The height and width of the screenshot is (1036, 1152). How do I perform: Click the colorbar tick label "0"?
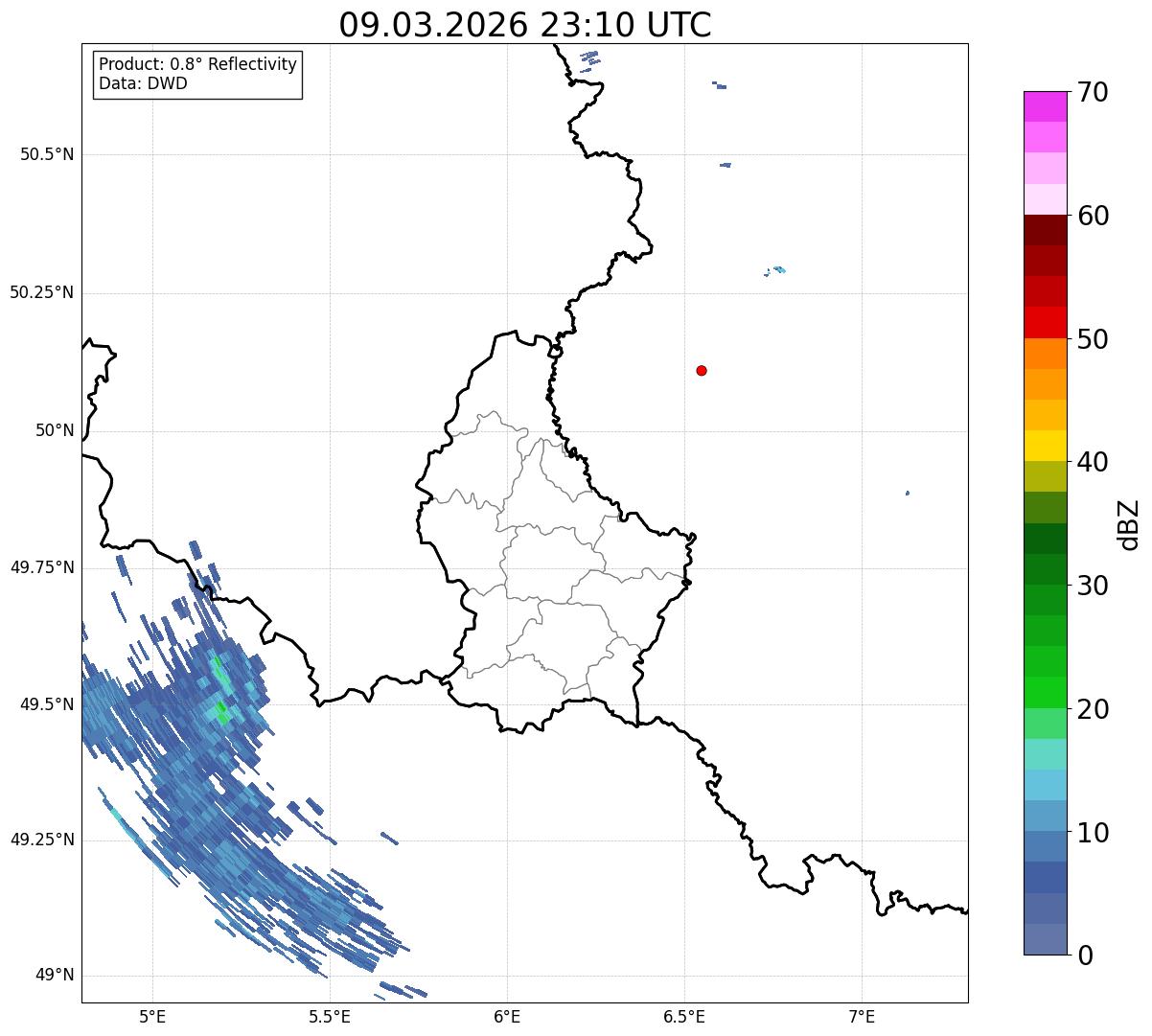point(1083,955)
